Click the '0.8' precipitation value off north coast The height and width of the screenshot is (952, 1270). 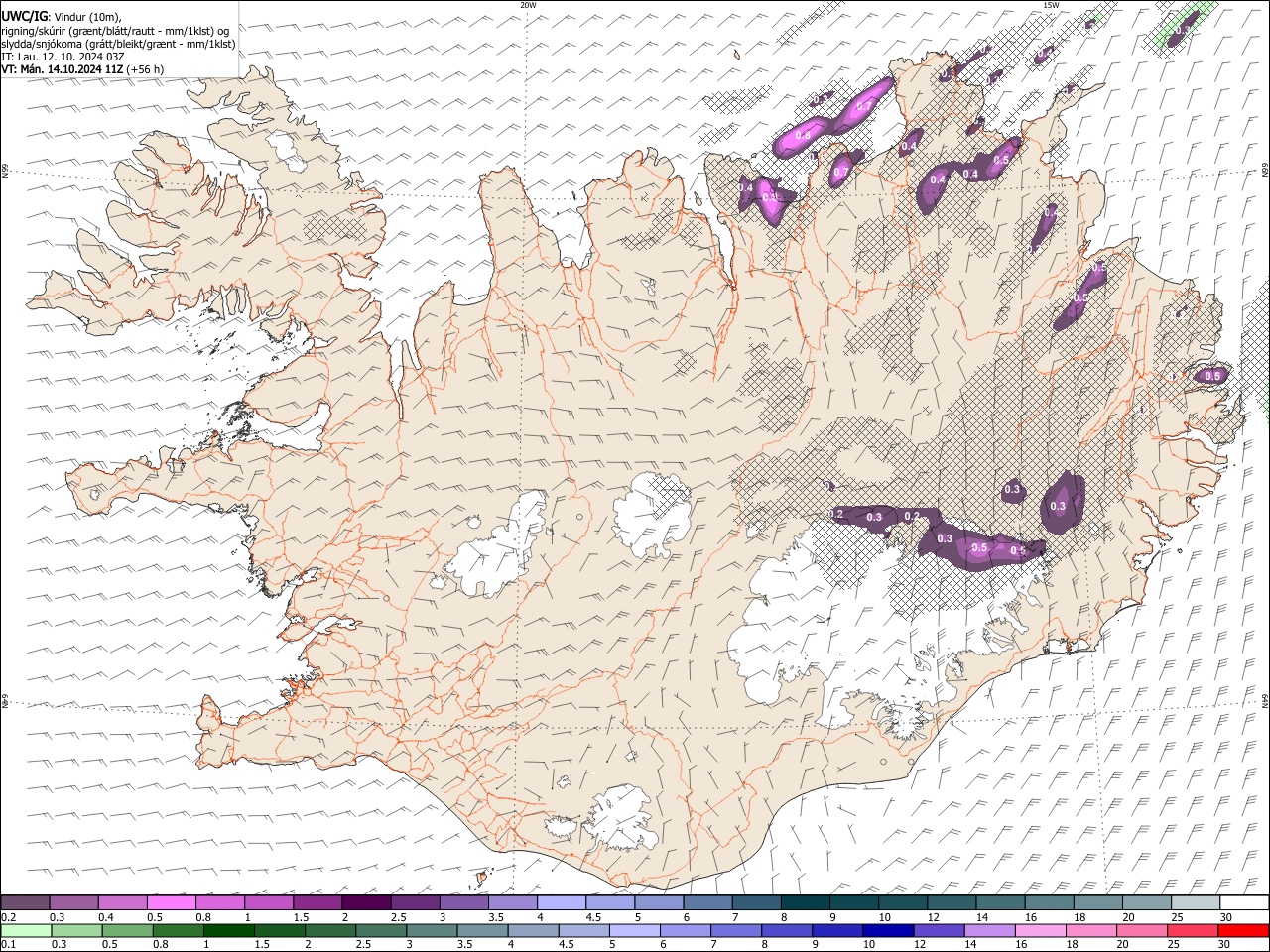(803, 135)
